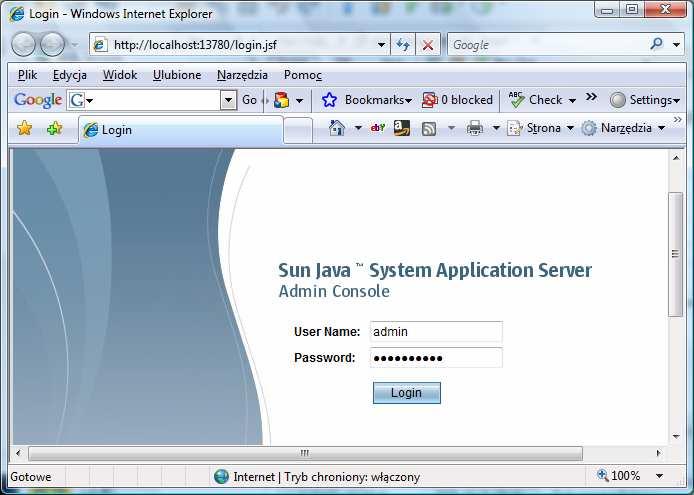694x495 pixels.
Task: Open the Ulubione menu
Action: pos(177,75)
